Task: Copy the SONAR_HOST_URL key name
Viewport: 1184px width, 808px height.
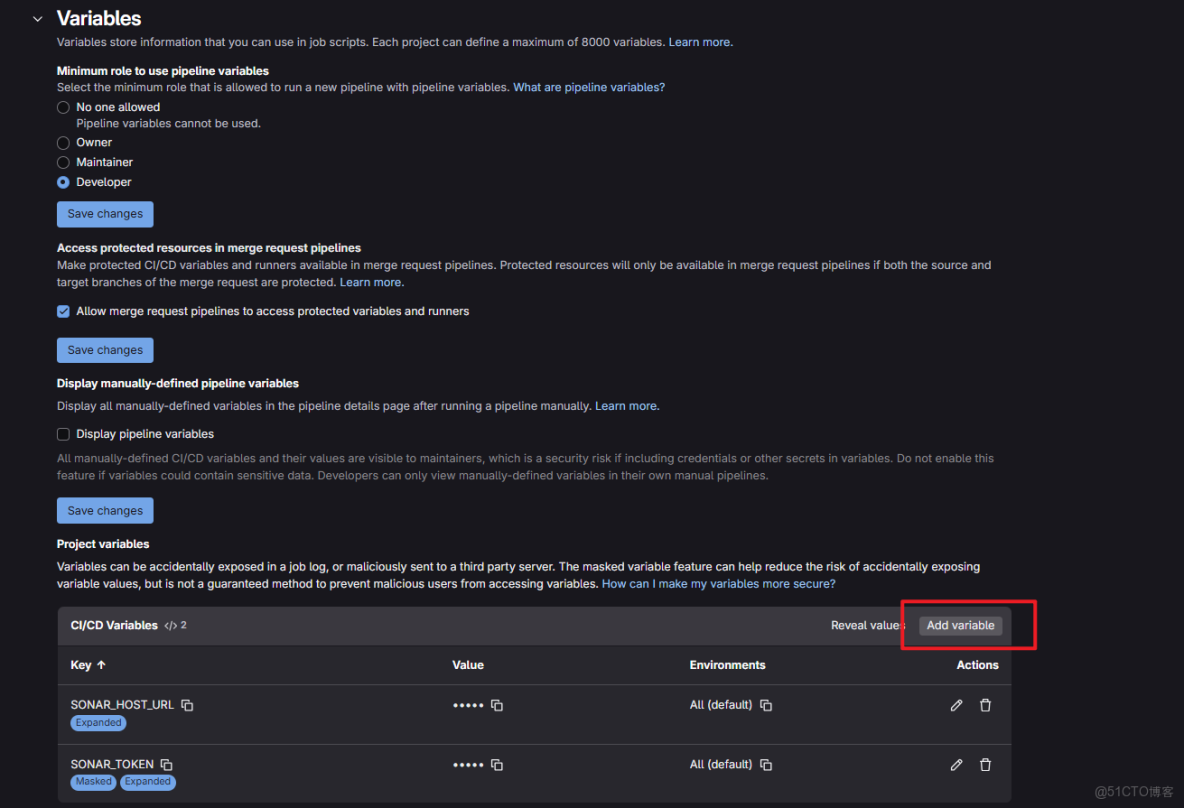Action: point(187,704)
